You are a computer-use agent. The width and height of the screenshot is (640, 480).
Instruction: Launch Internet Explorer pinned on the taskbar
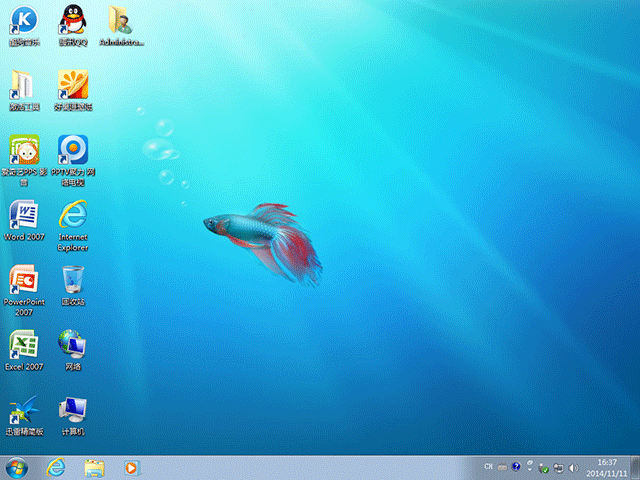pyautogui.click(x=57, y=467)
